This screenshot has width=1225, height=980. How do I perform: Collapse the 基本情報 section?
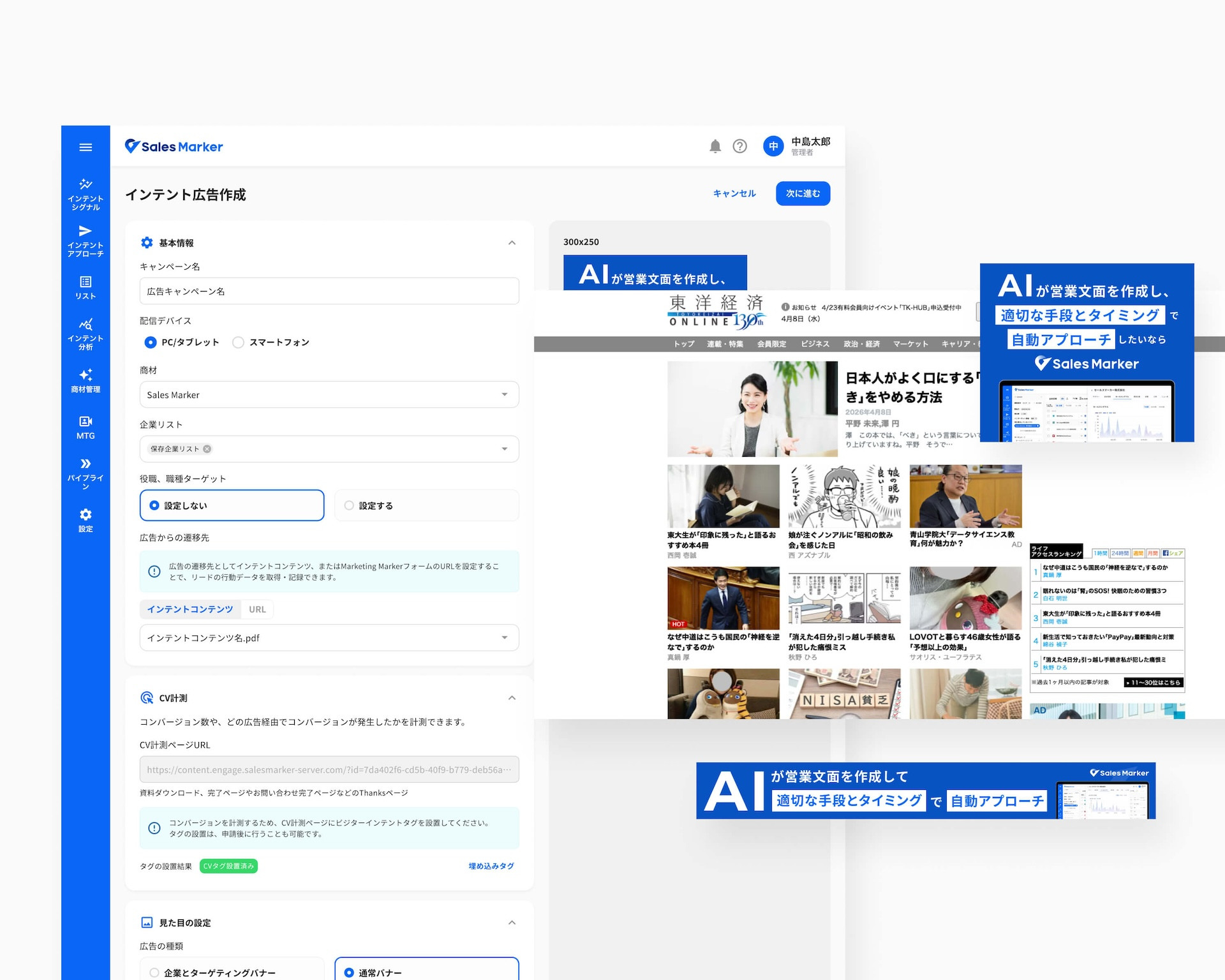click(x=512, y=242)
